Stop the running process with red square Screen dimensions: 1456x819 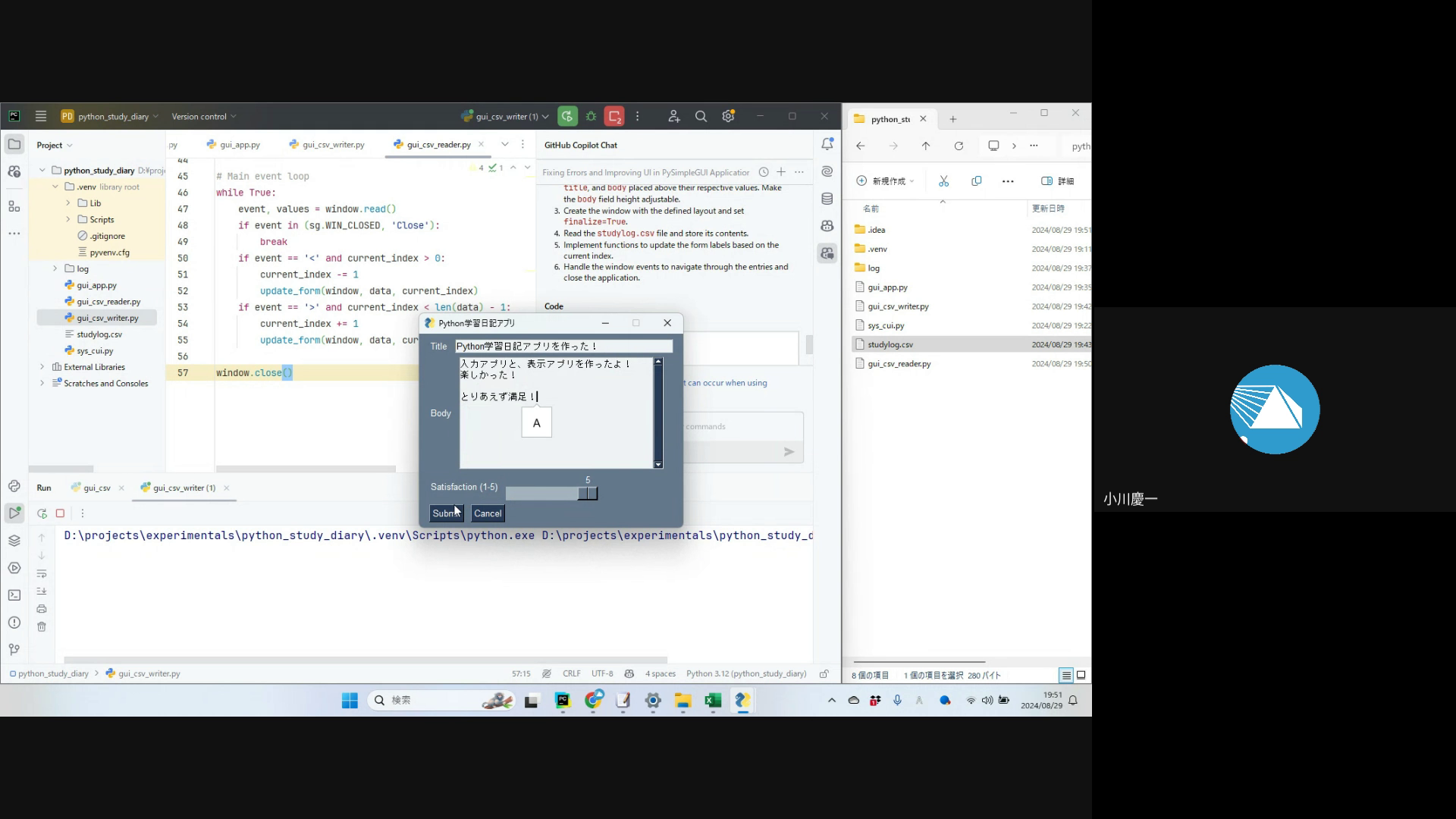(x=614, y=116)
